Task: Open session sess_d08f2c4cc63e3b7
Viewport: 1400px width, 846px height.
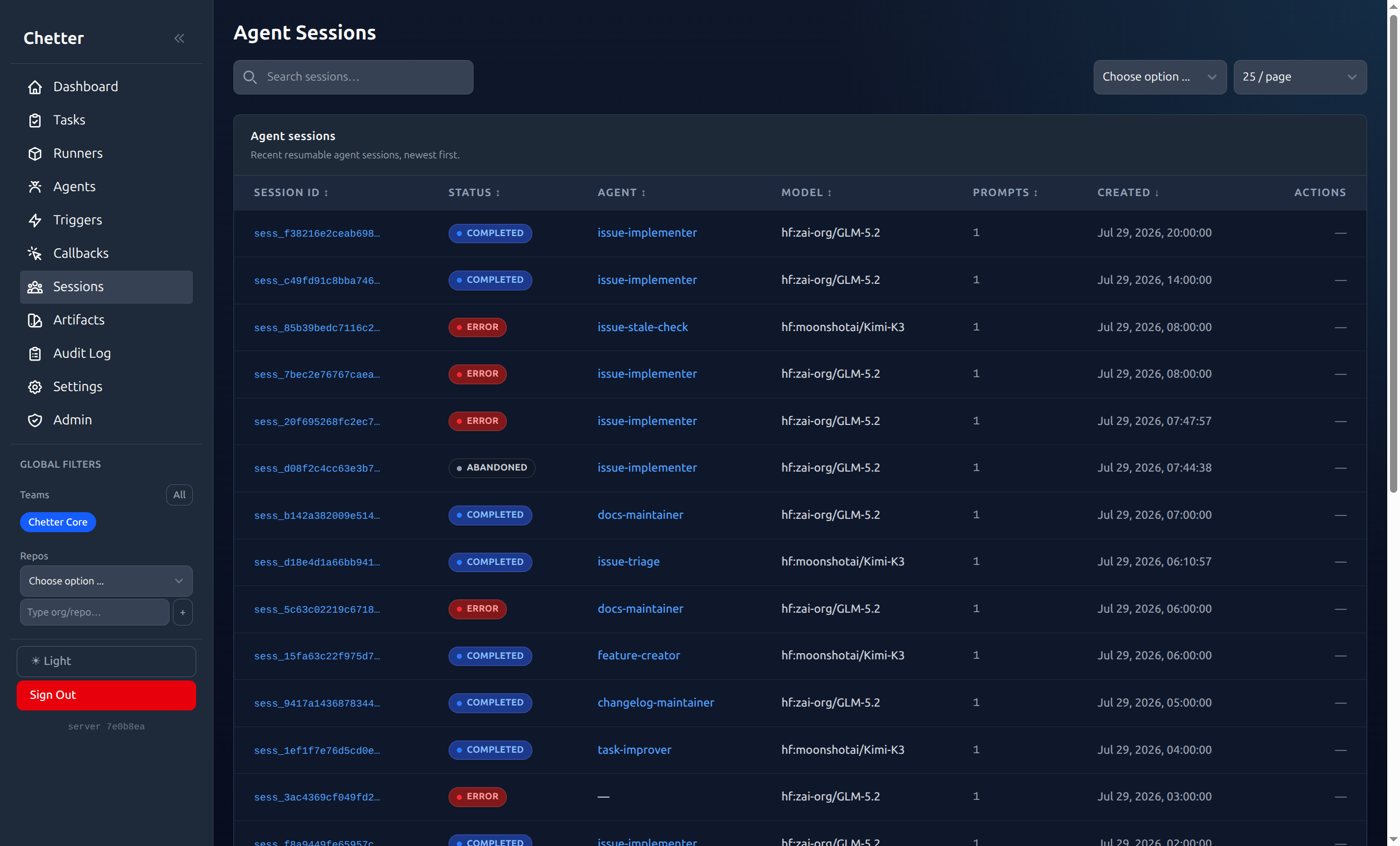Action: pyautogui.click(x=316, y=468)
